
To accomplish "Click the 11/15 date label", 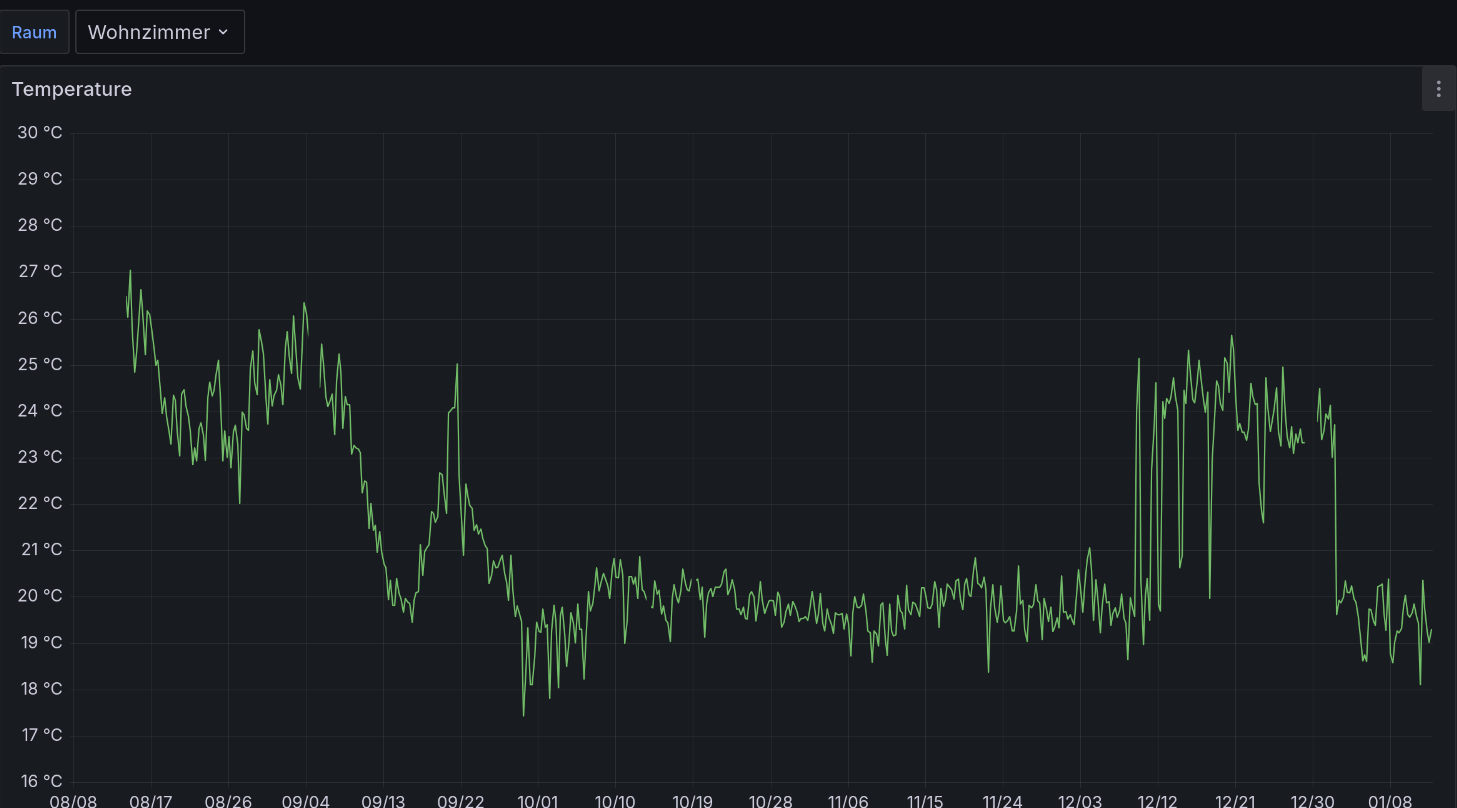I will [925, 801].
